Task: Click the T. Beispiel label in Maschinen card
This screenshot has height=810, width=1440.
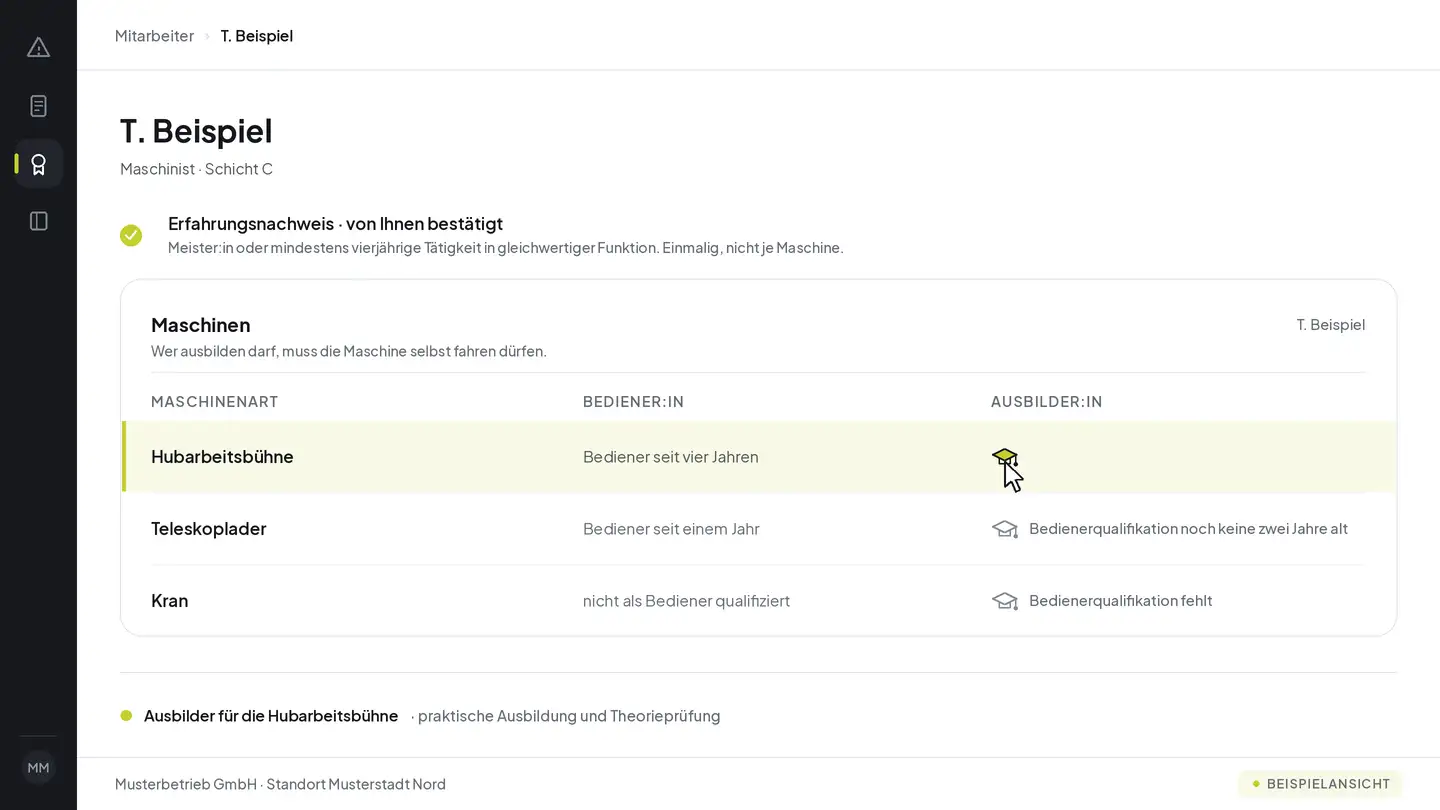Action: click(x=1331, y=325)
